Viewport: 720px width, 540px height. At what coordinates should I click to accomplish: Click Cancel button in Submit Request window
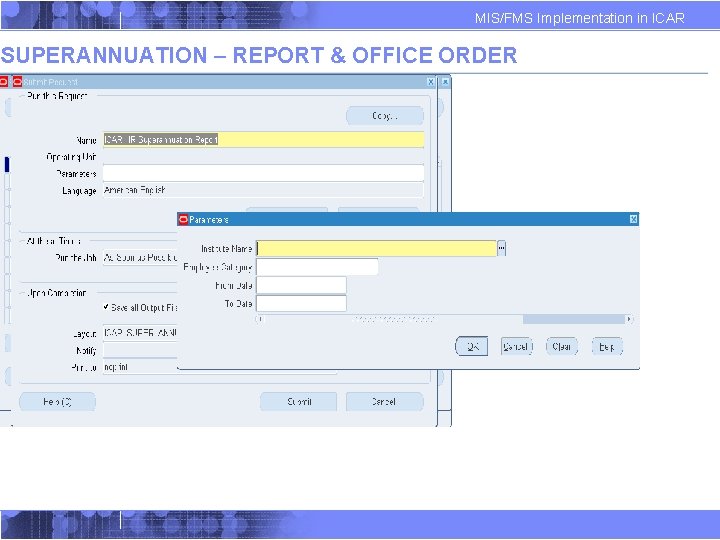(384, 402)
